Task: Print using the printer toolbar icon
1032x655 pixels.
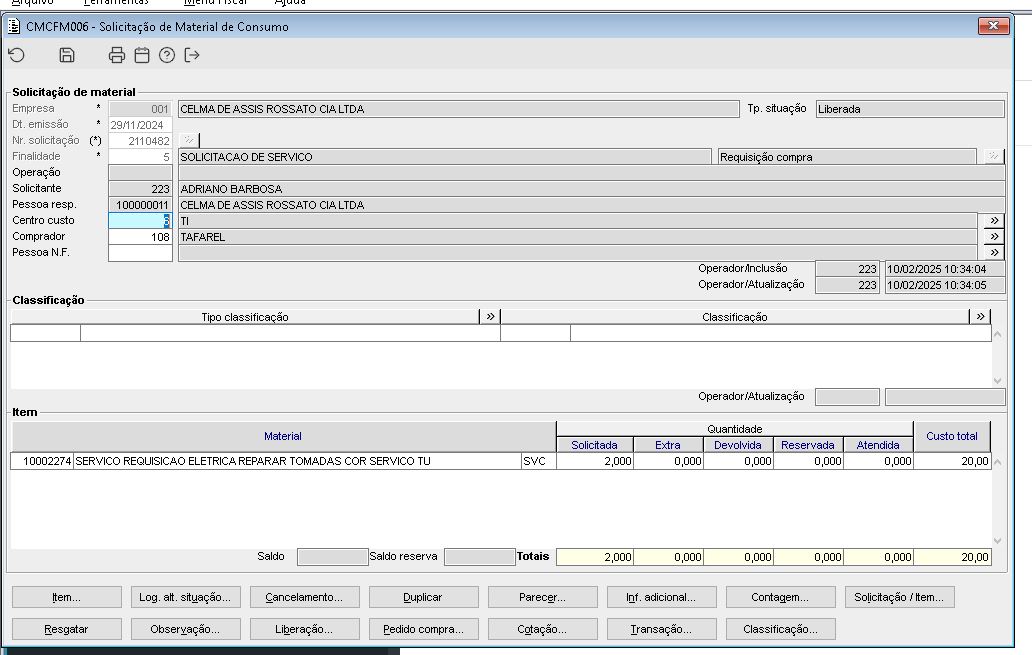Action: point(117,55)
